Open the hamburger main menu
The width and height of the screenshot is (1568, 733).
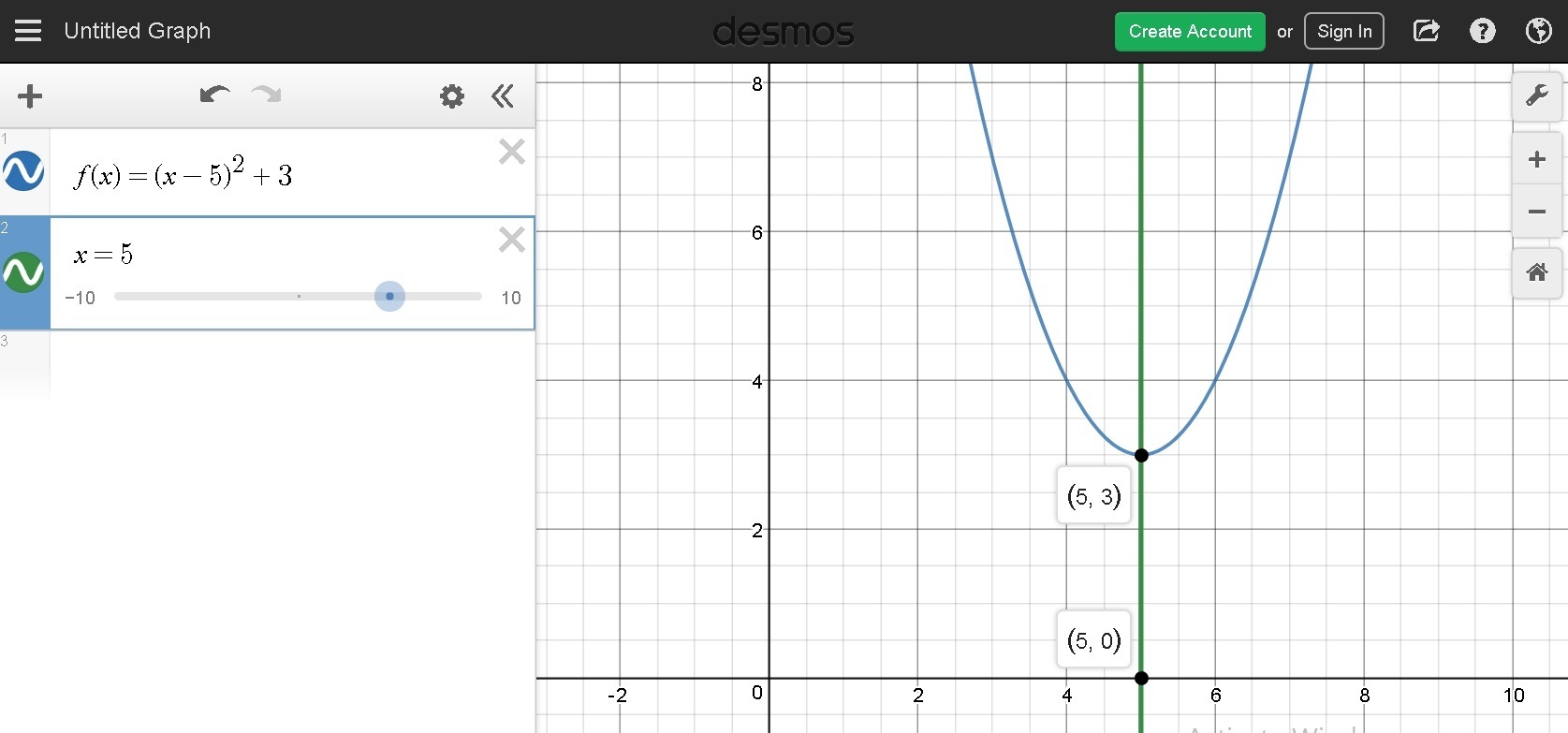coord(28,31)
